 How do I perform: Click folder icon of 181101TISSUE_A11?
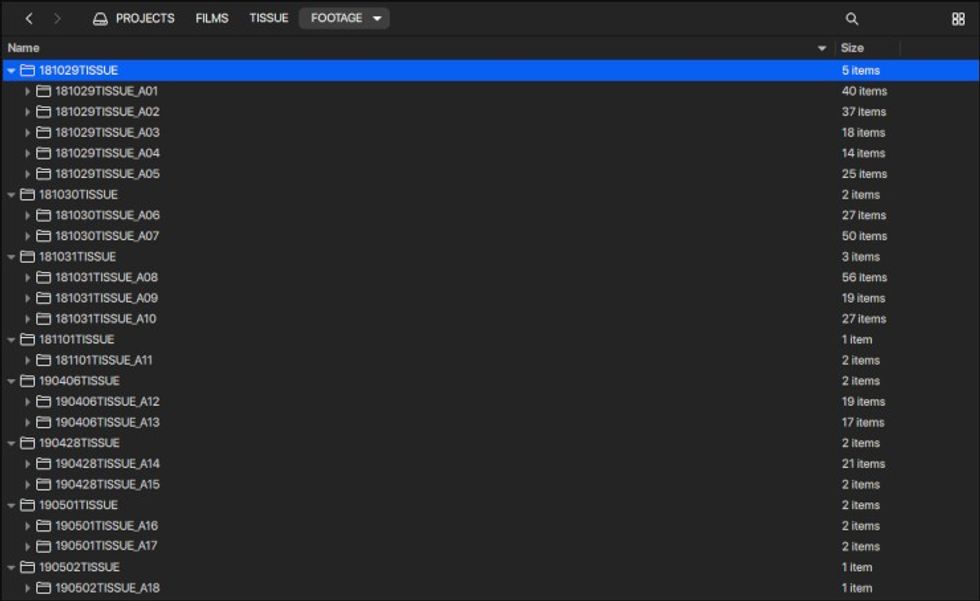(43, 360)
